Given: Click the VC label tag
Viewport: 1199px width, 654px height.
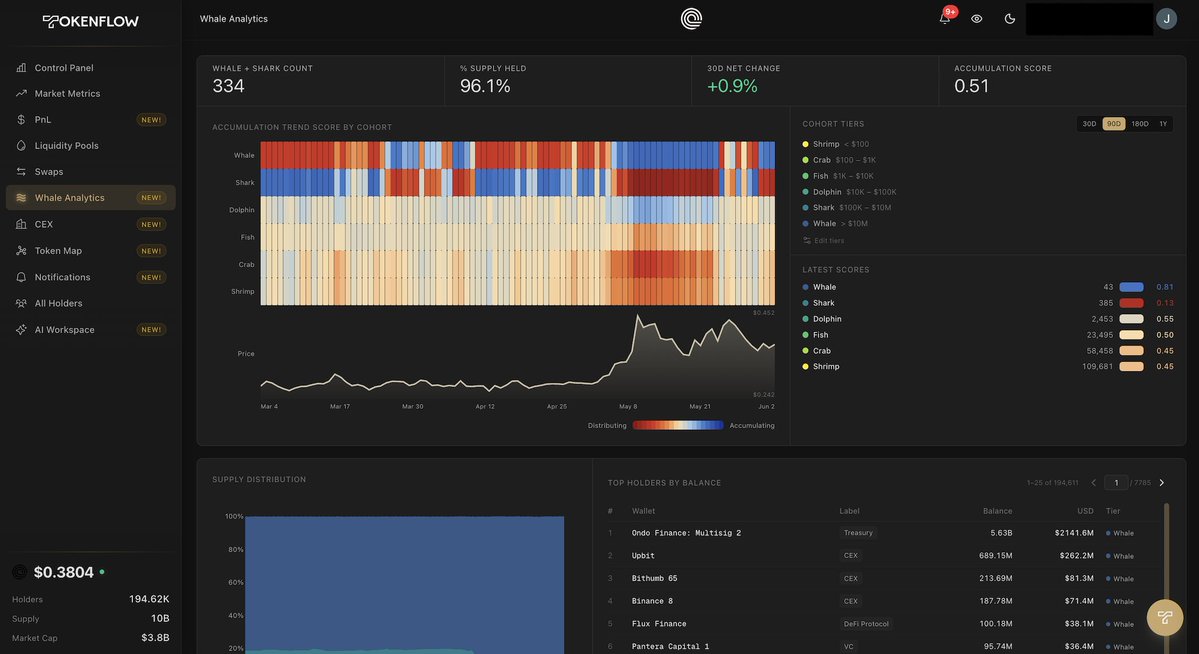Looking at the screenshot, I should click(848, 646).
